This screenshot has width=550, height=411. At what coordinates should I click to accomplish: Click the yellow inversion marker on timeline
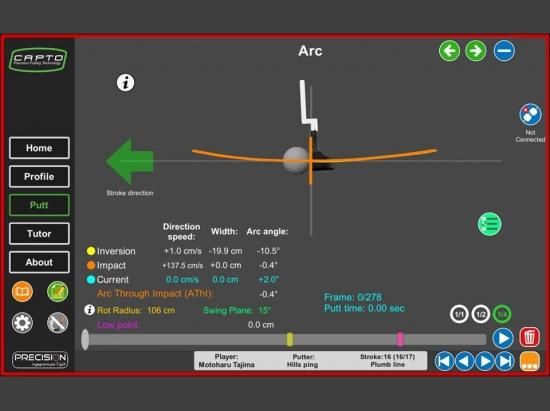click(290, 339)
